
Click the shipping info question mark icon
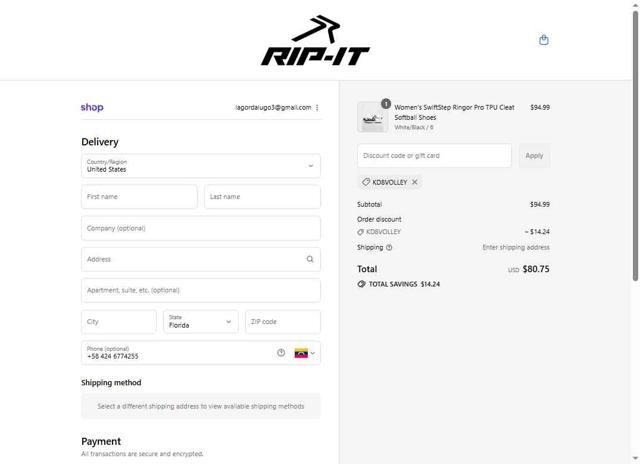pos(389,247)
